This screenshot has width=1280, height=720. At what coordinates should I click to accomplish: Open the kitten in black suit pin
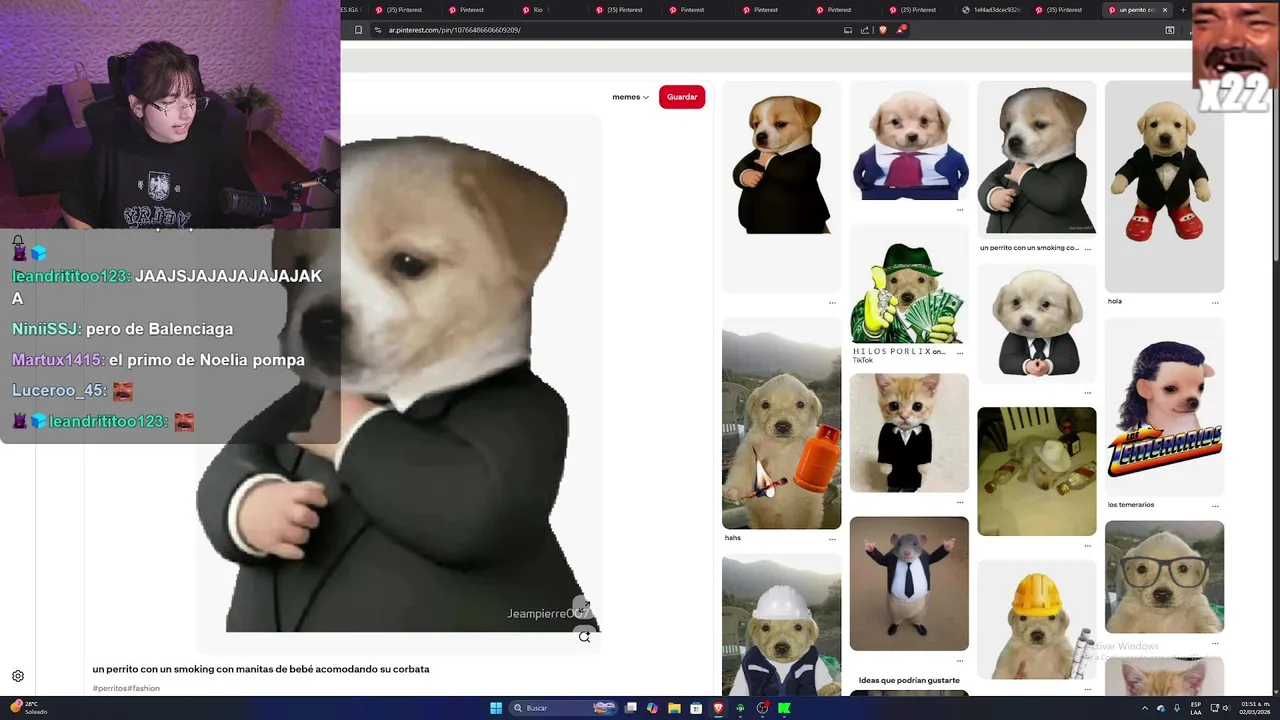pos(909,433)
